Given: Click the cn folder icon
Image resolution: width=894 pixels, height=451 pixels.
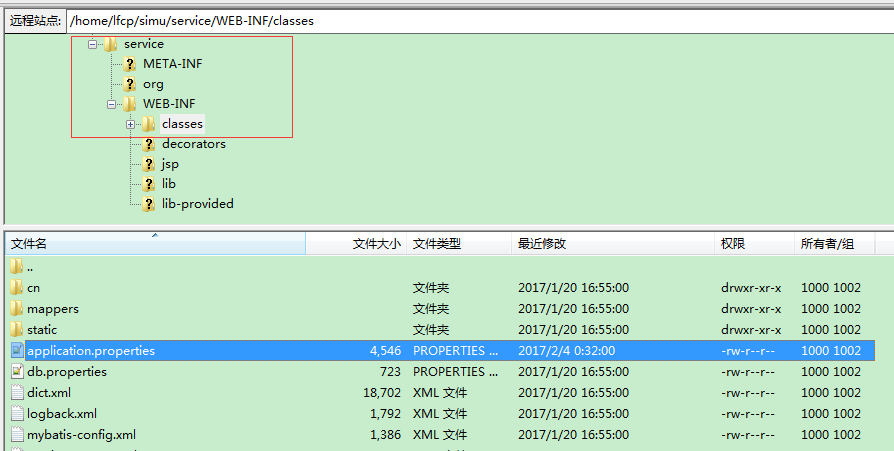Looking at the screenshot, I should 17,287.
